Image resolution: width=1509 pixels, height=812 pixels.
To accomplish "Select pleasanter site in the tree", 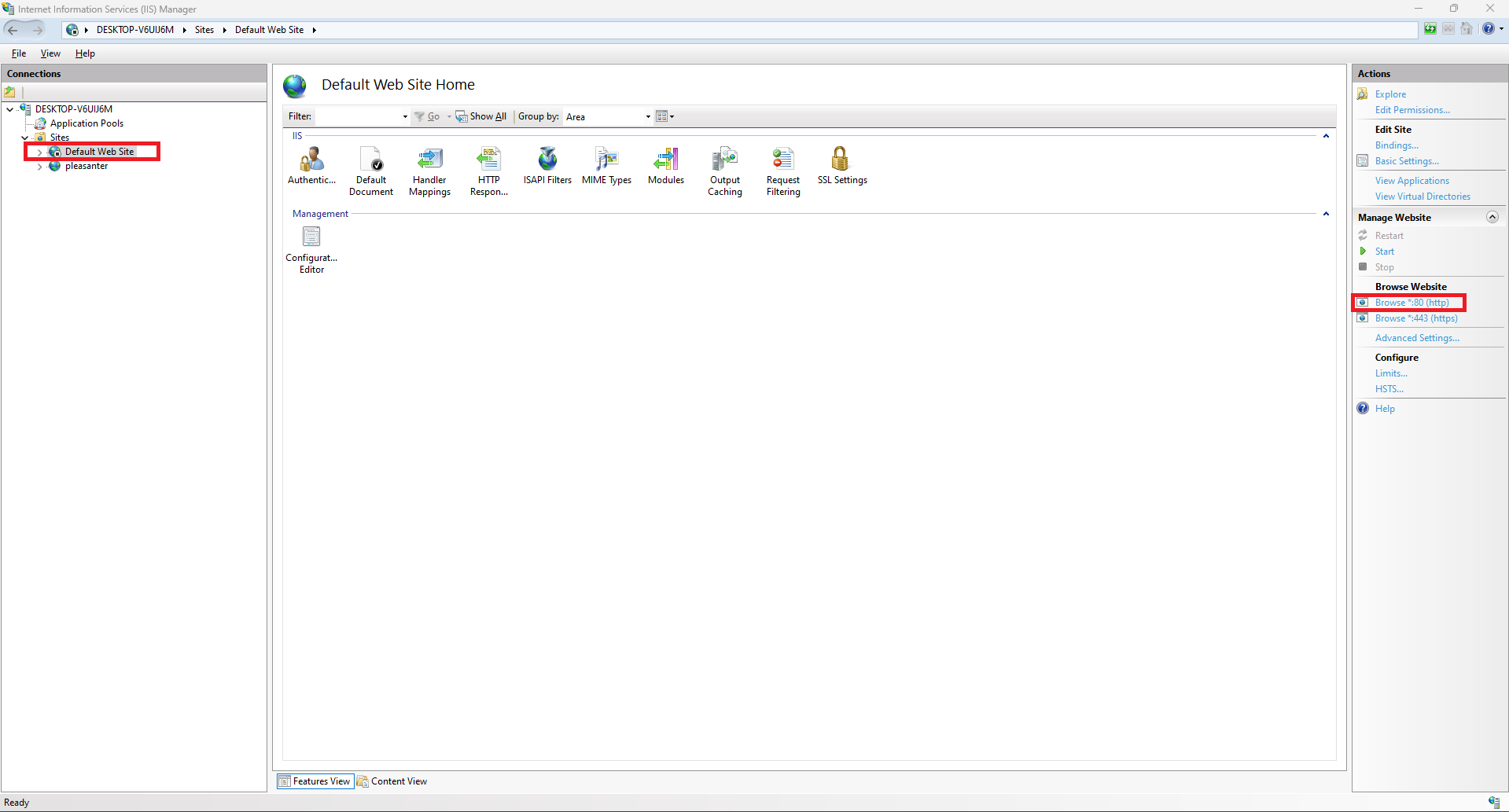I will point(86,166).
